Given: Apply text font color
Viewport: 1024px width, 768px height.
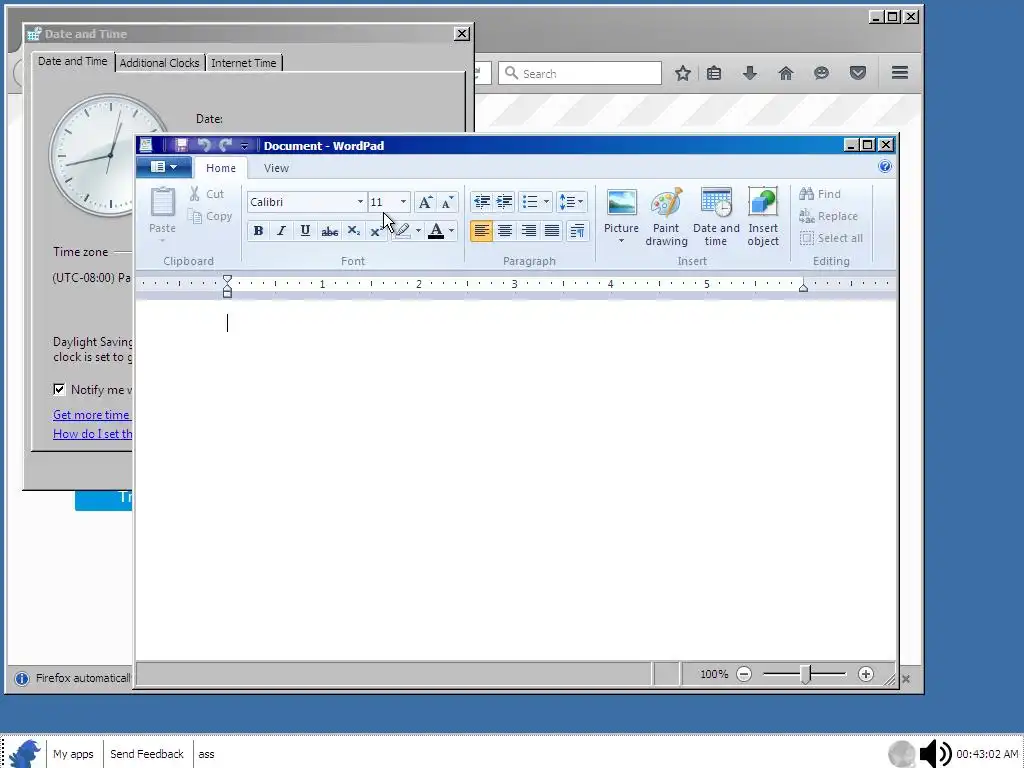Looking at the screenshot, I should coord(436,231).
